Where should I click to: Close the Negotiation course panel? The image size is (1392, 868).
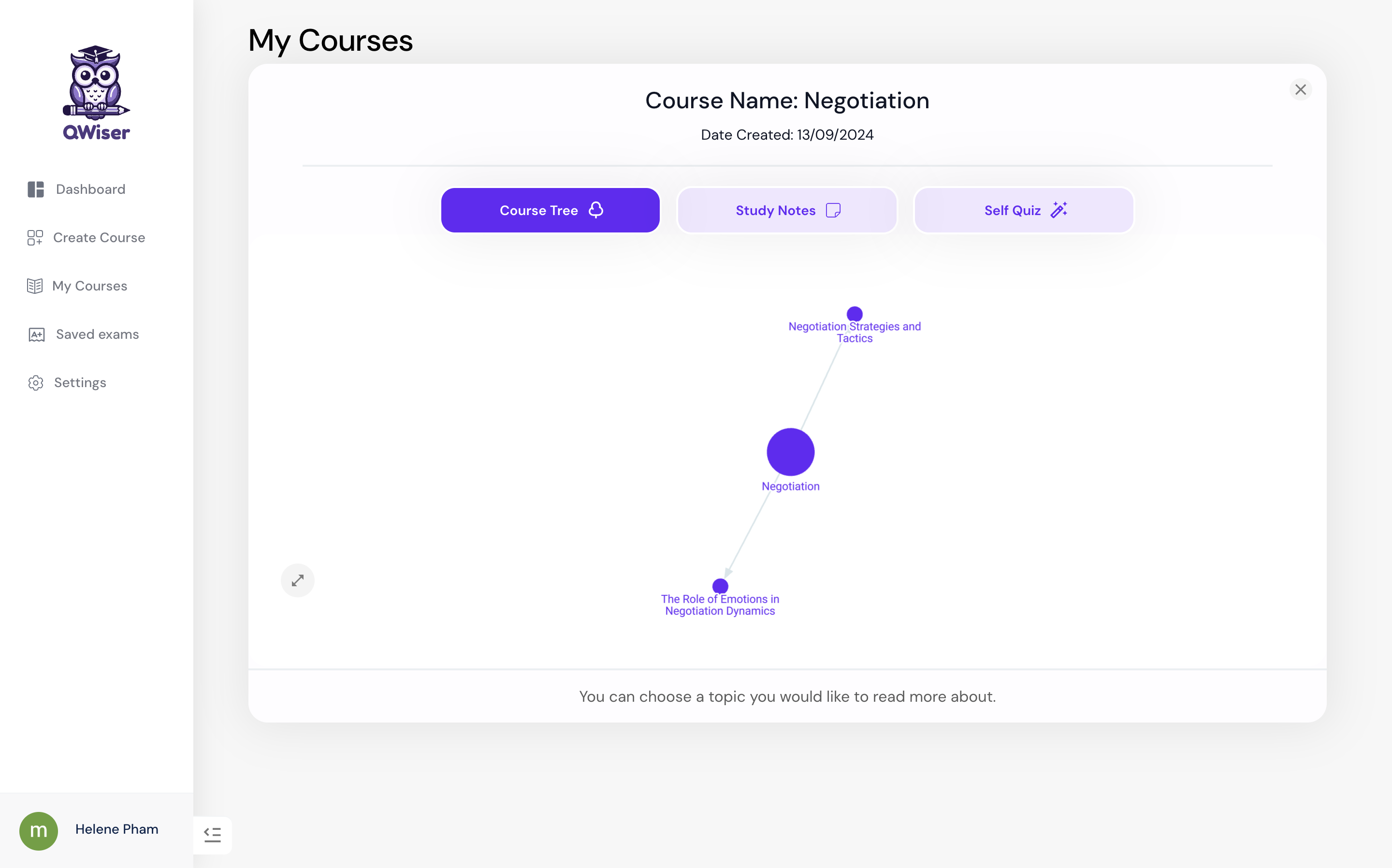click(1300, 90)
